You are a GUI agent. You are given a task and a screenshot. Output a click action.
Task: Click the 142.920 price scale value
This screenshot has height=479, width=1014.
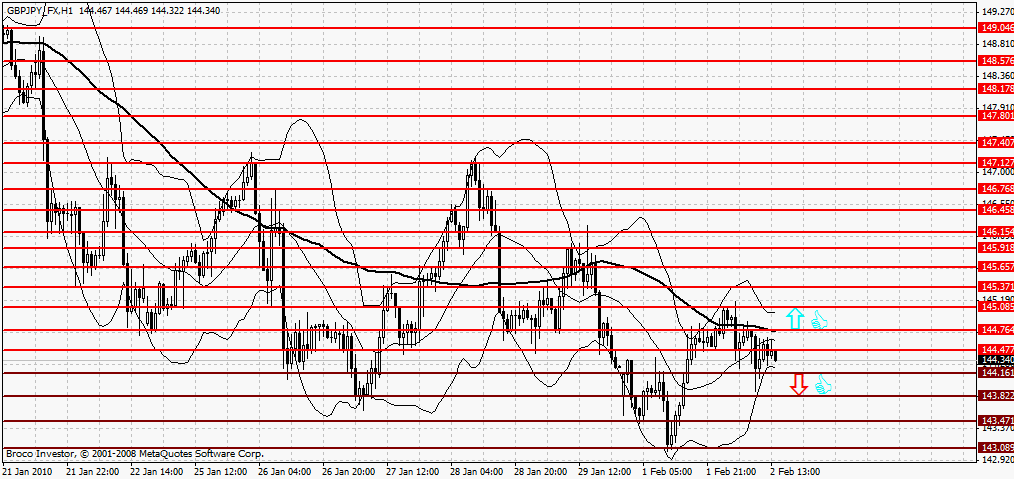coord(997,460)
